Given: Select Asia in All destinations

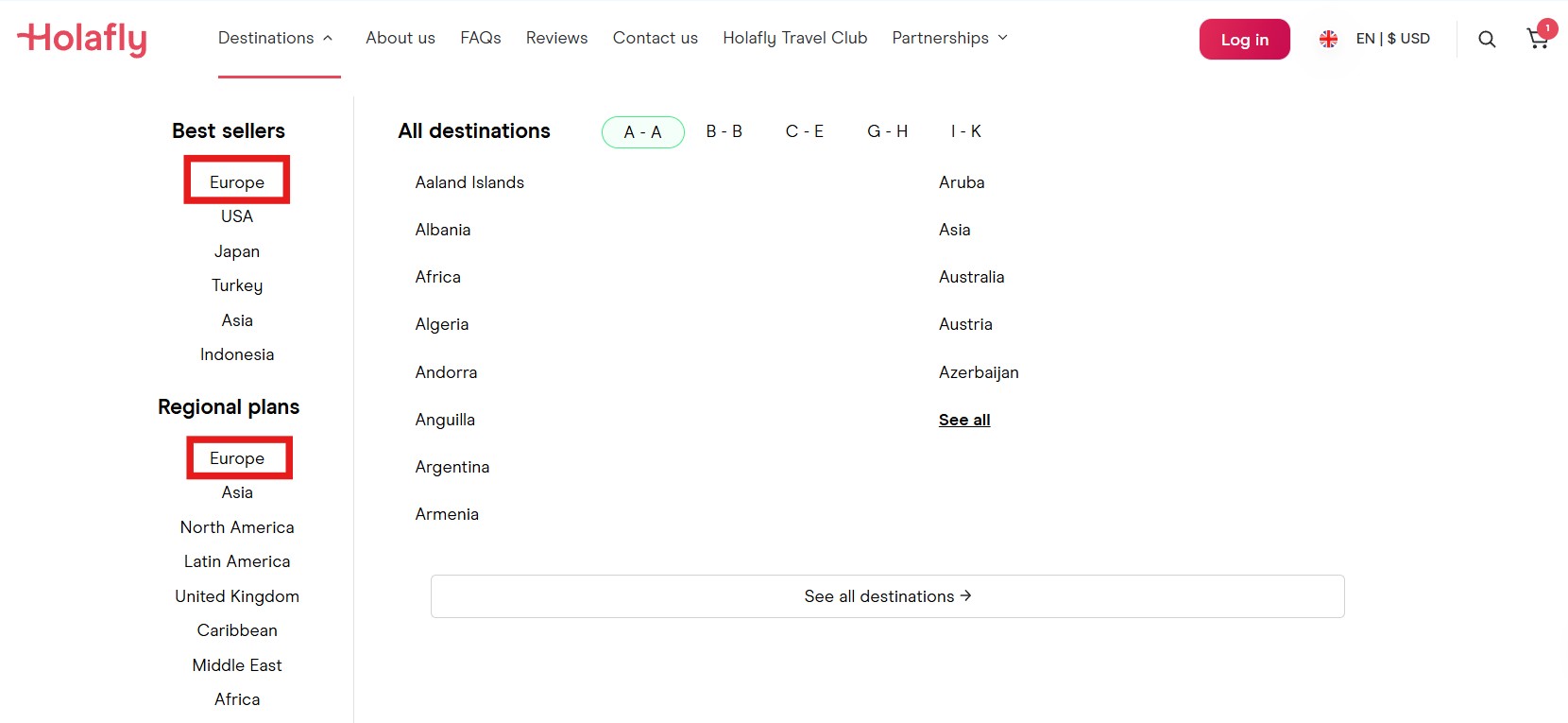Looking at the screenshot, I should [955, 230].
